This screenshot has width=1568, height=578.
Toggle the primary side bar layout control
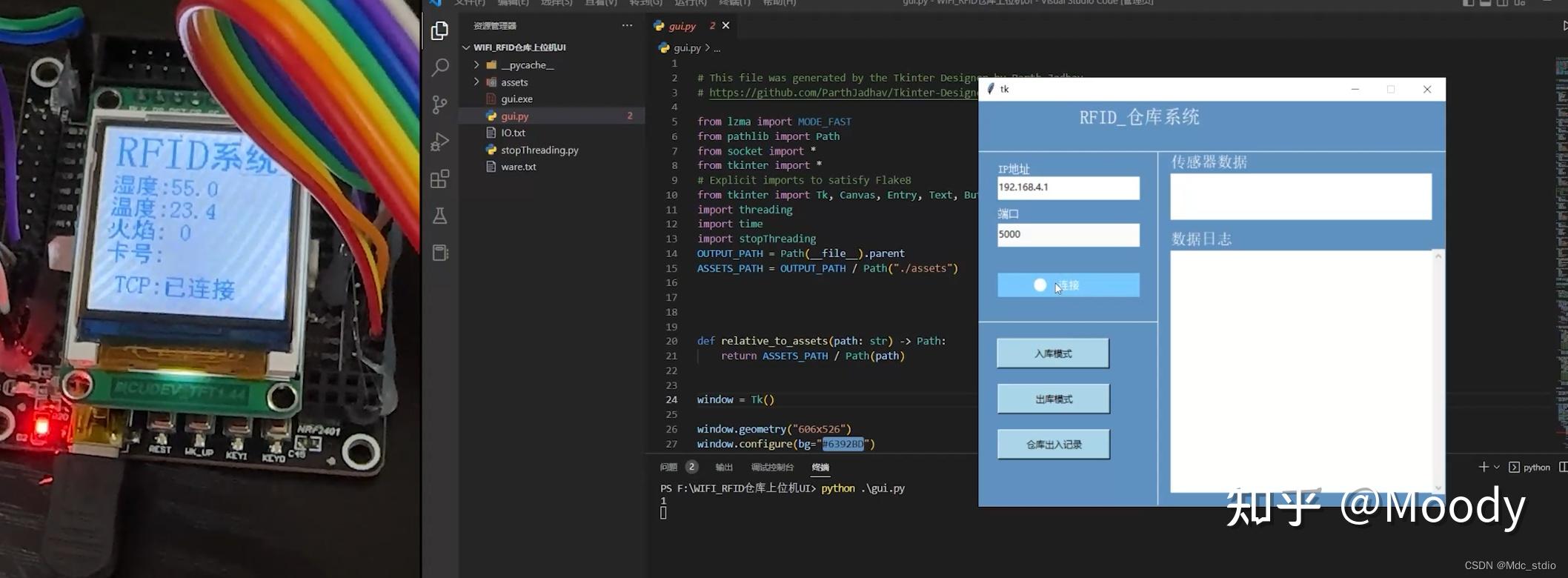coord(1468,3)
